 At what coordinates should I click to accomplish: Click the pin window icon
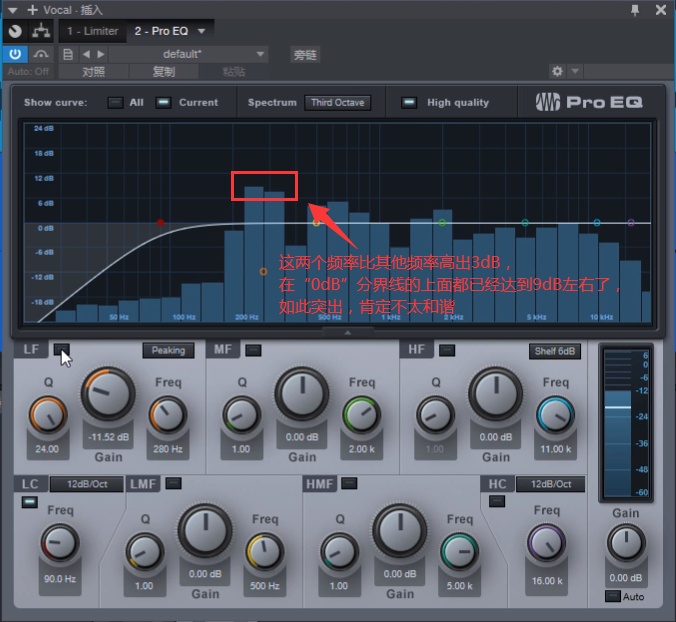[x=635, y=10]
